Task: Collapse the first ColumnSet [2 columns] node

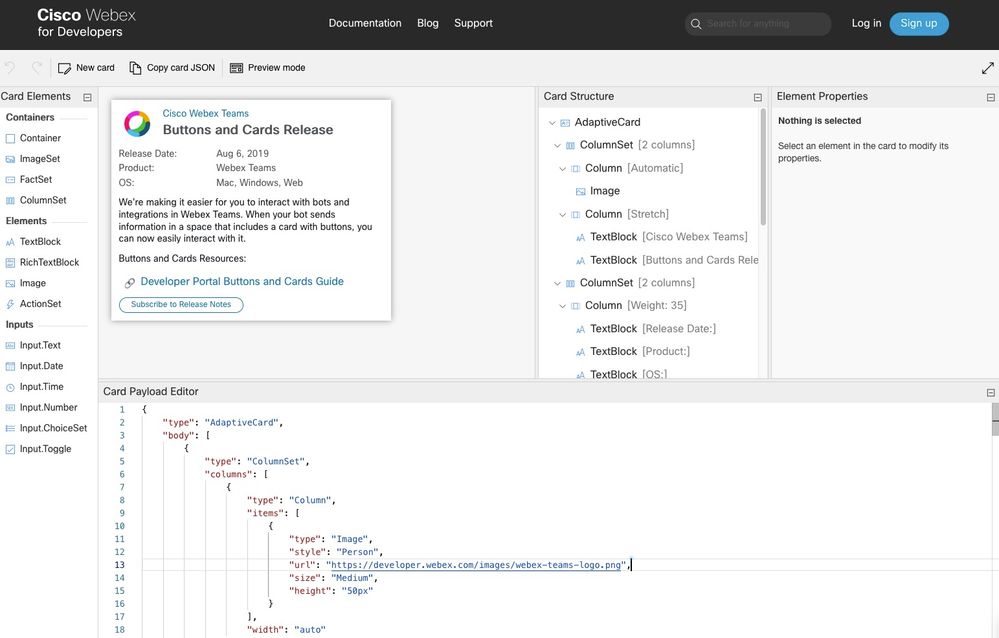Action: [557, 145]
